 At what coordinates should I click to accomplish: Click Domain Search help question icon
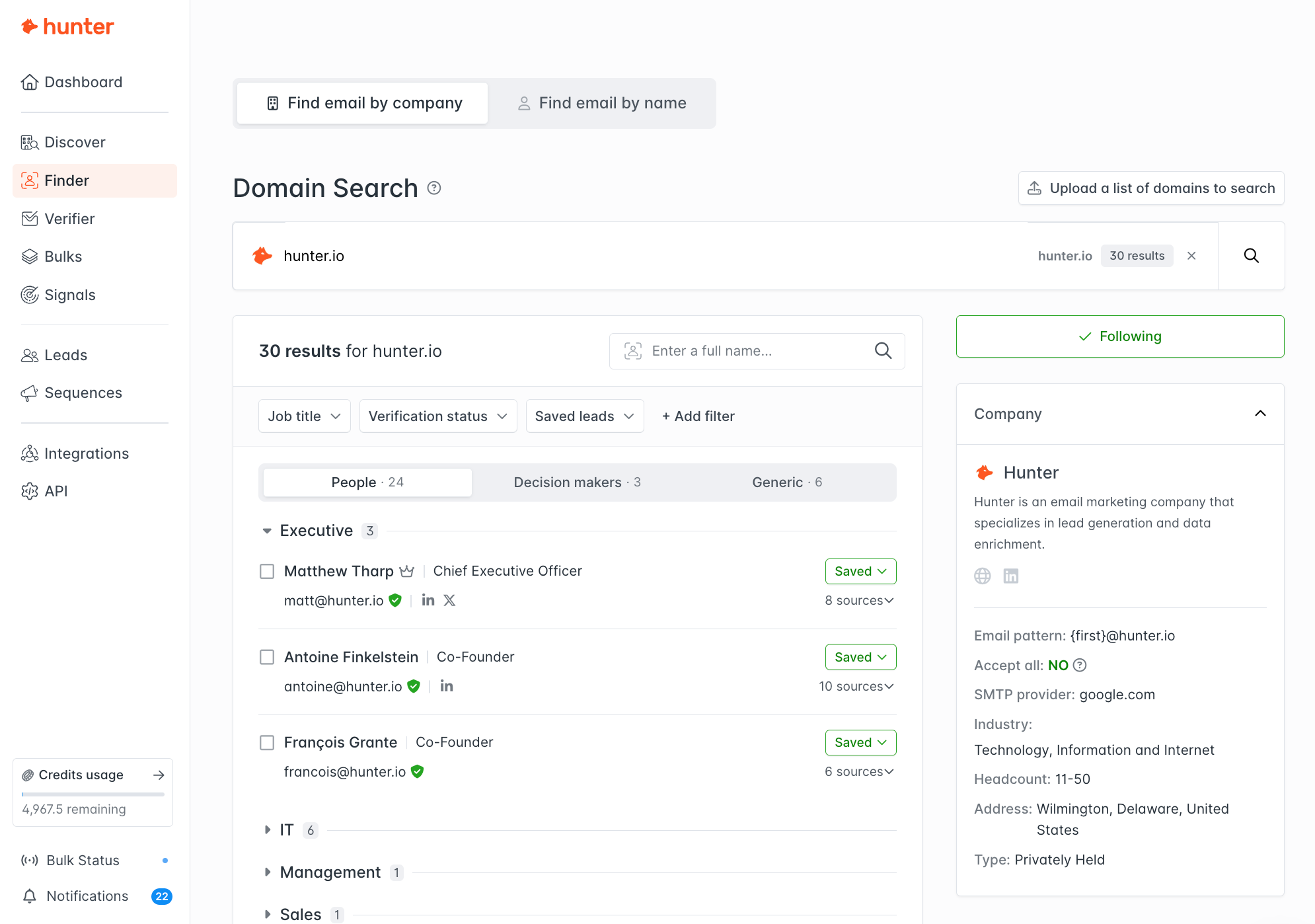434,188
